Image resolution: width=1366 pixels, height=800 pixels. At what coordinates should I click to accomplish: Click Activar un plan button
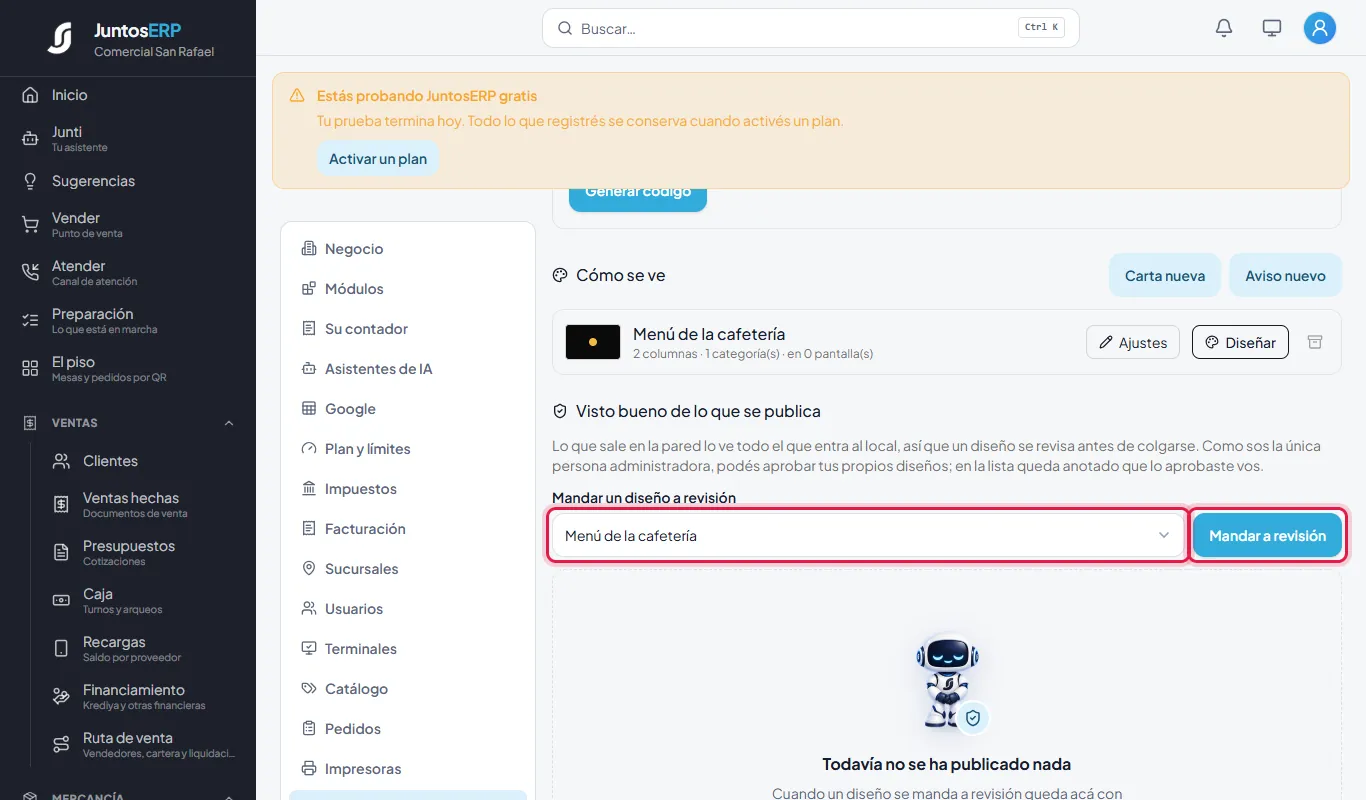click(x=378, y=159)
